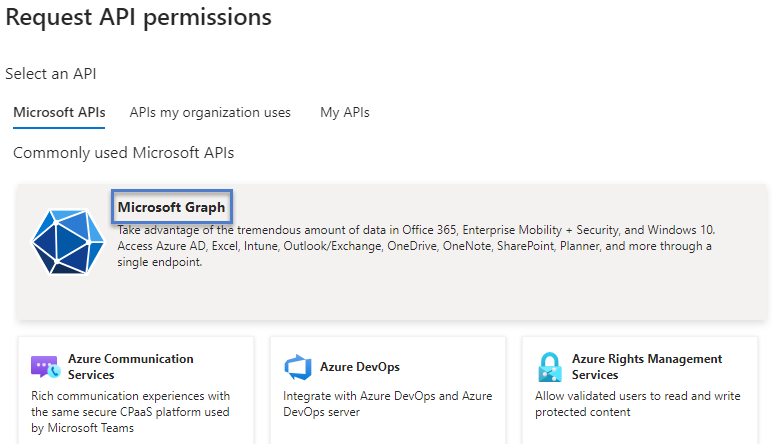Click the Microsoft Graph polyhedron icon
Viewport: 772px width, 444px height.
click(68, 241)
